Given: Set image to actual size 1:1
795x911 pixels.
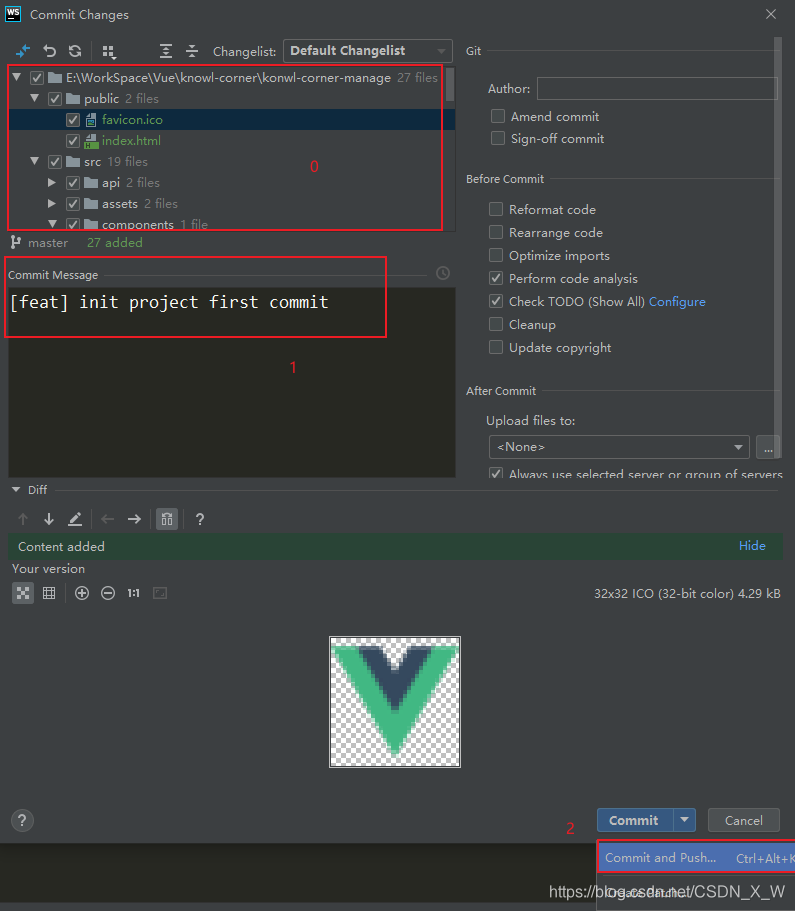Looking at the screenshot, I should [134, 593].
